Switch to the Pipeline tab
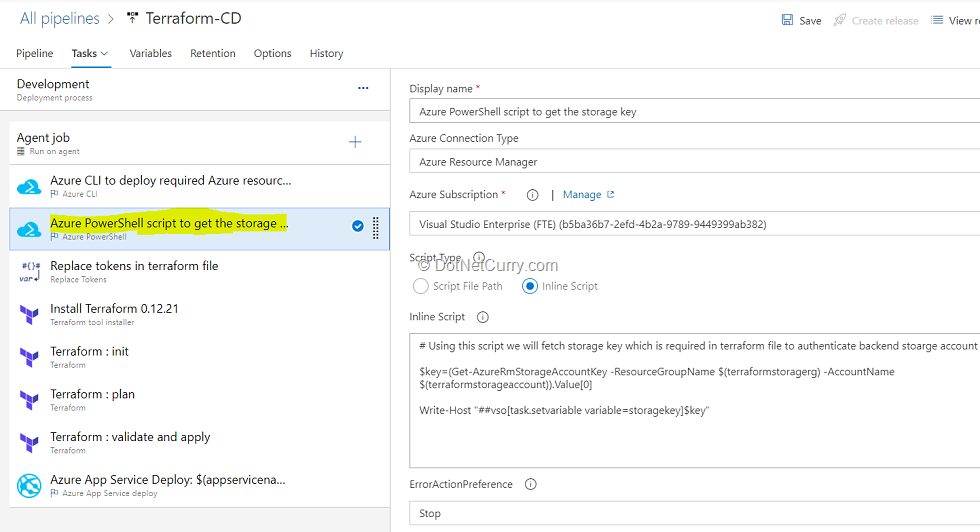This screenshot has height=532, width=980. [x=34, y=54]
